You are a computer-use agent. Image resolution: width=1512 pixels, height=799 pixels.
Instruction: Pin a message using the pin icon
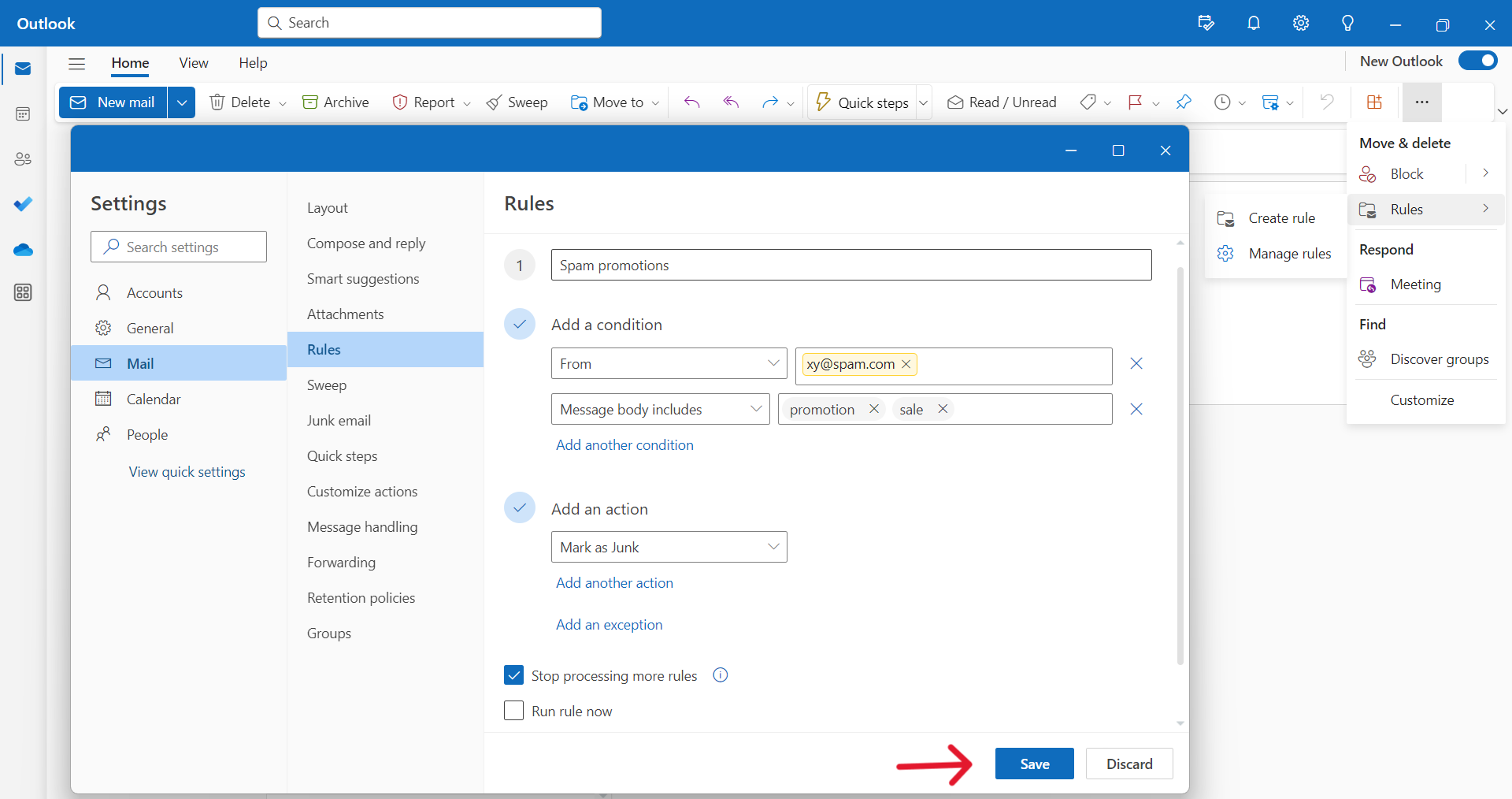point(1184,102)
